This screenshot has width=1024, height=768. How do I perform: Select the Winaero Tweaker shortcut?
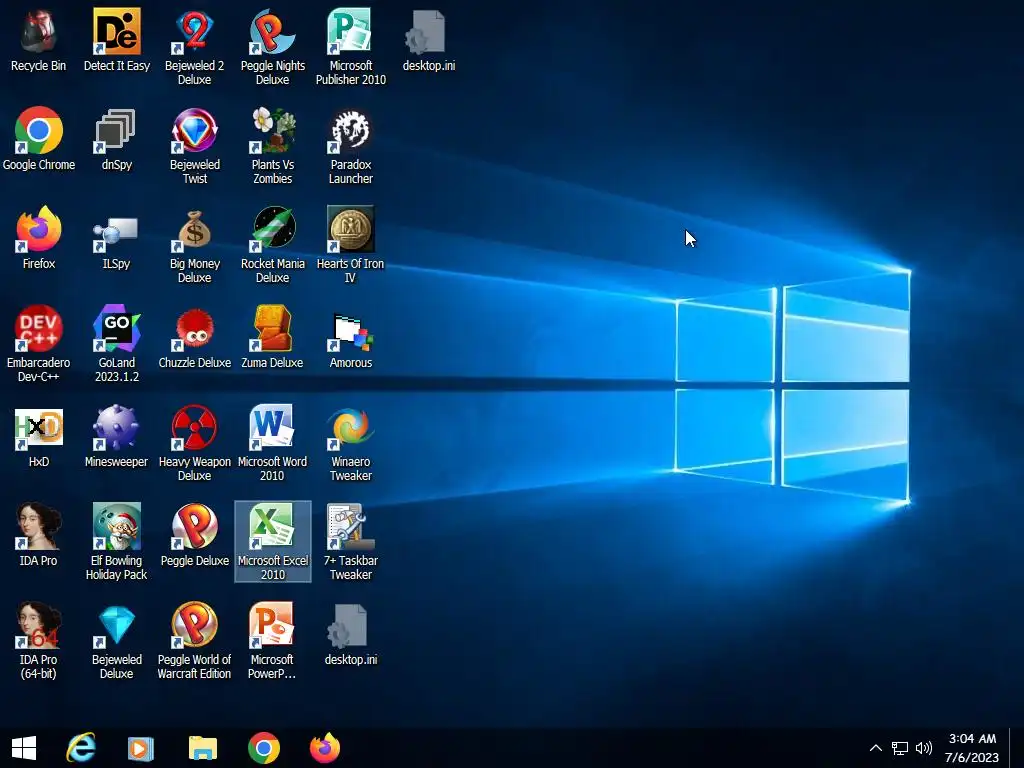click(x=351, y=443)
